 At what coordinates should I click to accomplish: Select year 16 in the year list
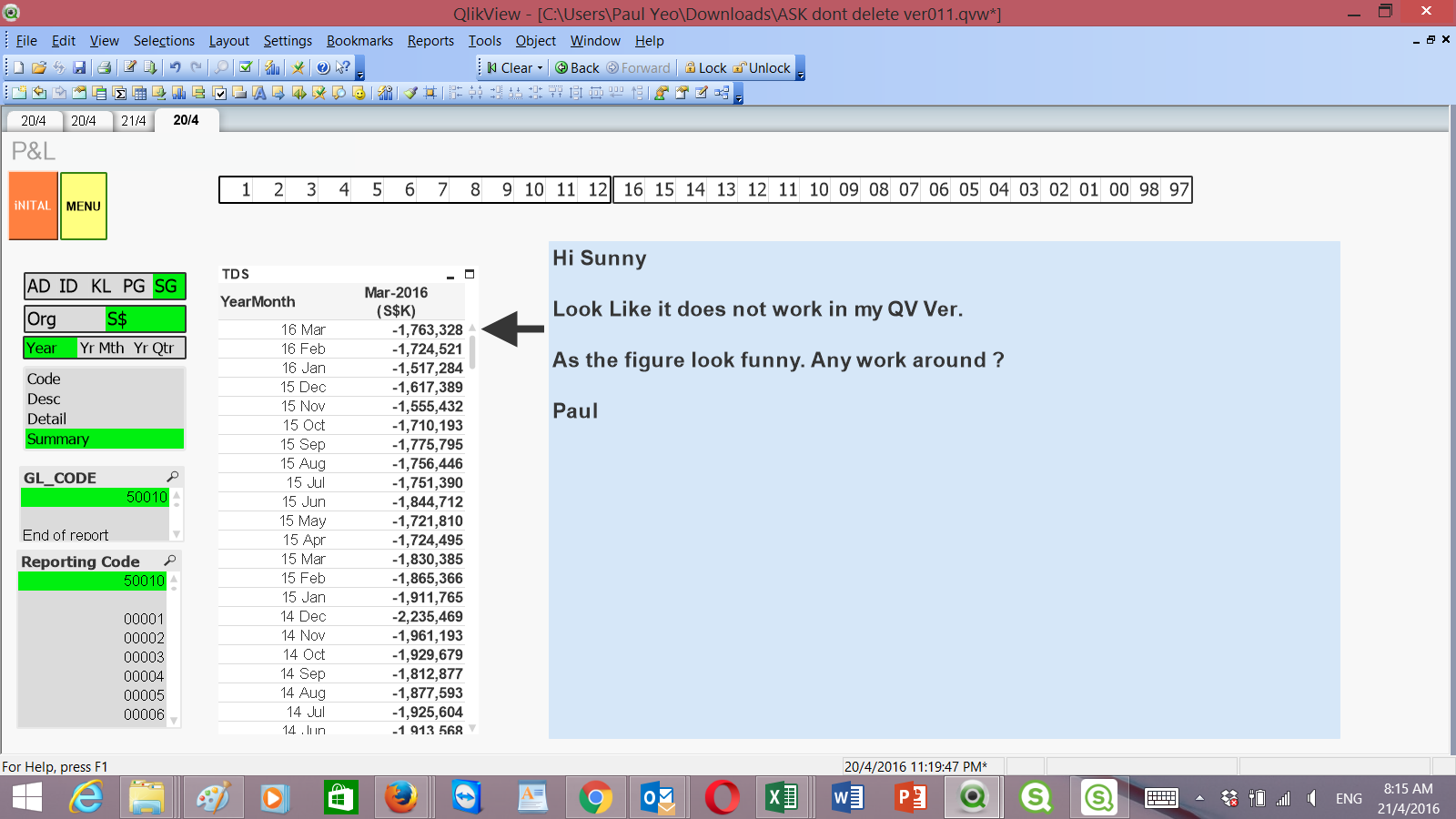(633, 189)
